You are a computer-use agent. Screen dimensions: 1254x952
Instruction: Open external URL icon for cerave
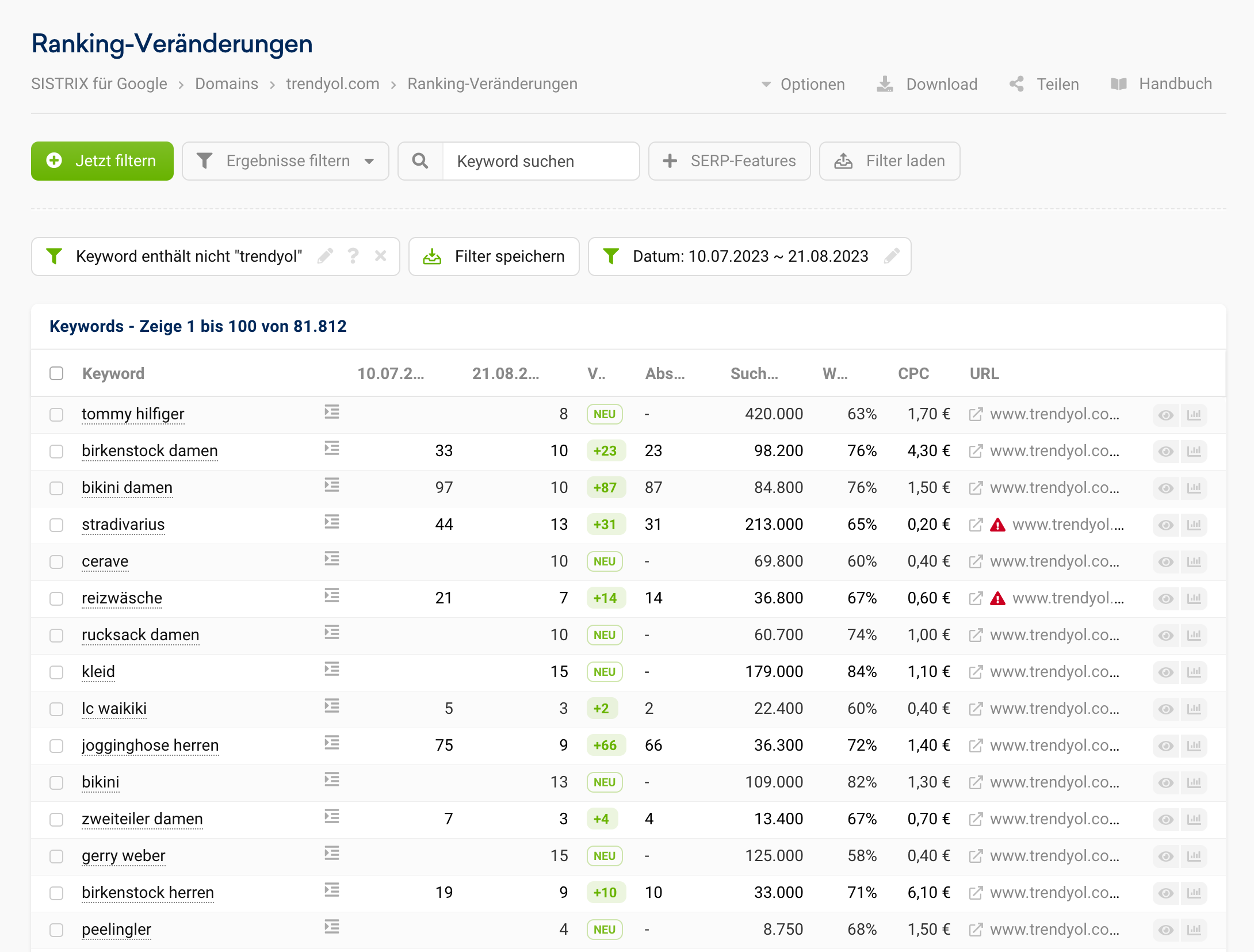click(976, 561)
